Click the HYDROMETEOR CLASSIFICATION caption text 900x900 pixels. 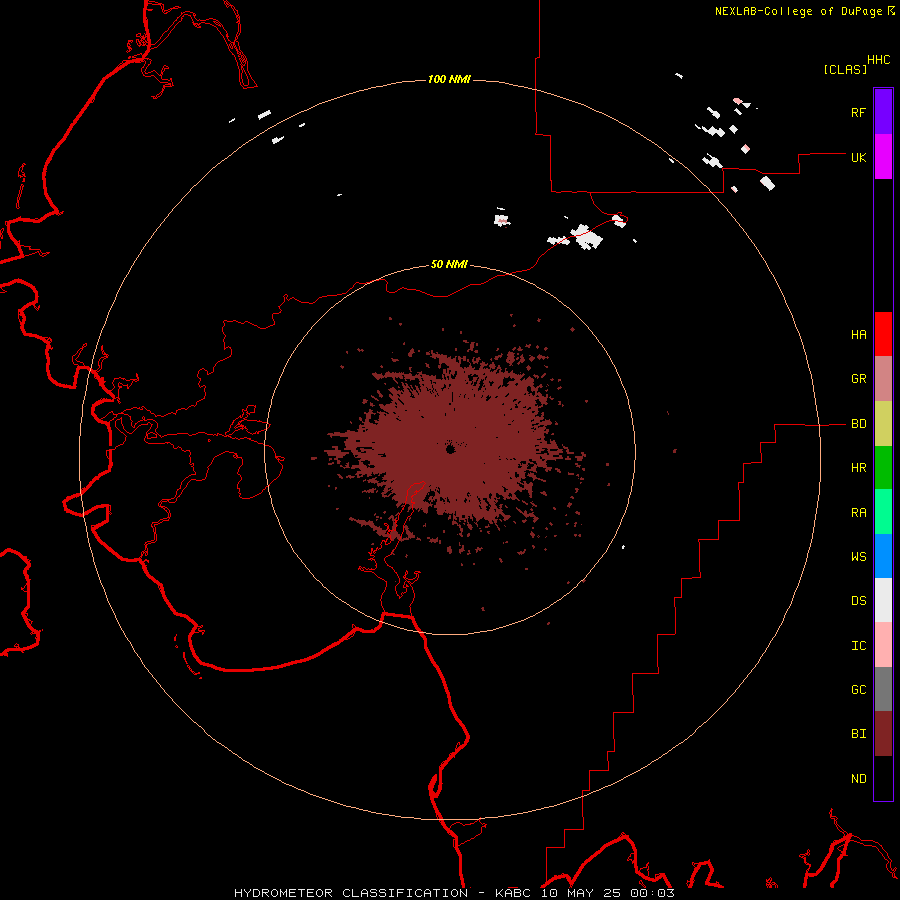351,893
